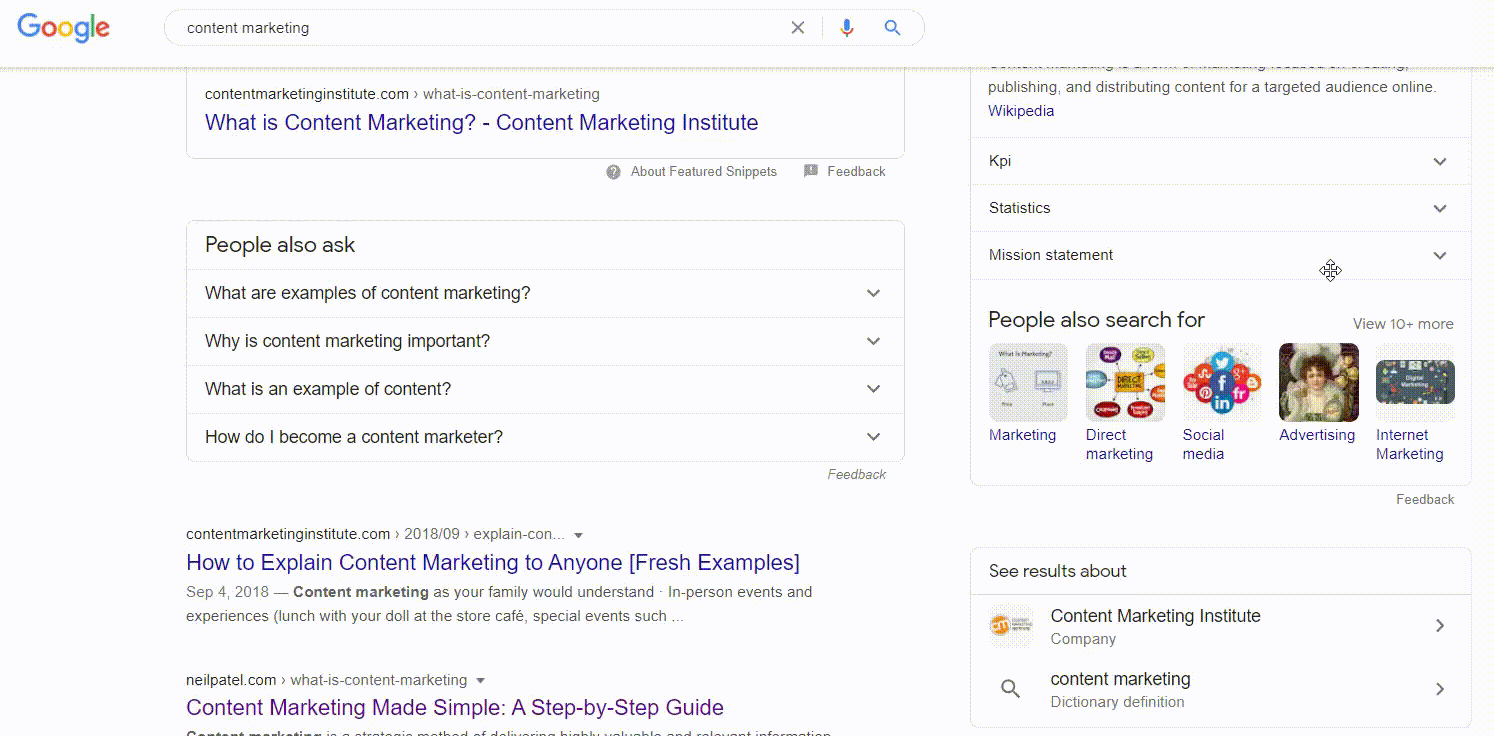Screen dimensions: 1494x736
Task: Clear the search query with X icon
Action: coord(798,28)
